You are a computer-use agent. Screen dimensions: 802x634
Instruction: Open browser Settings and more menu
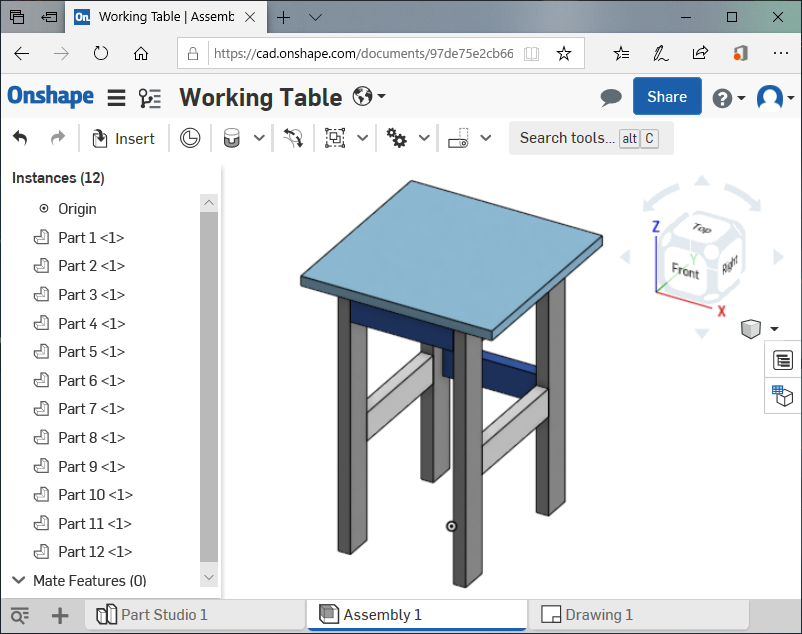click(x=781, y=53)
